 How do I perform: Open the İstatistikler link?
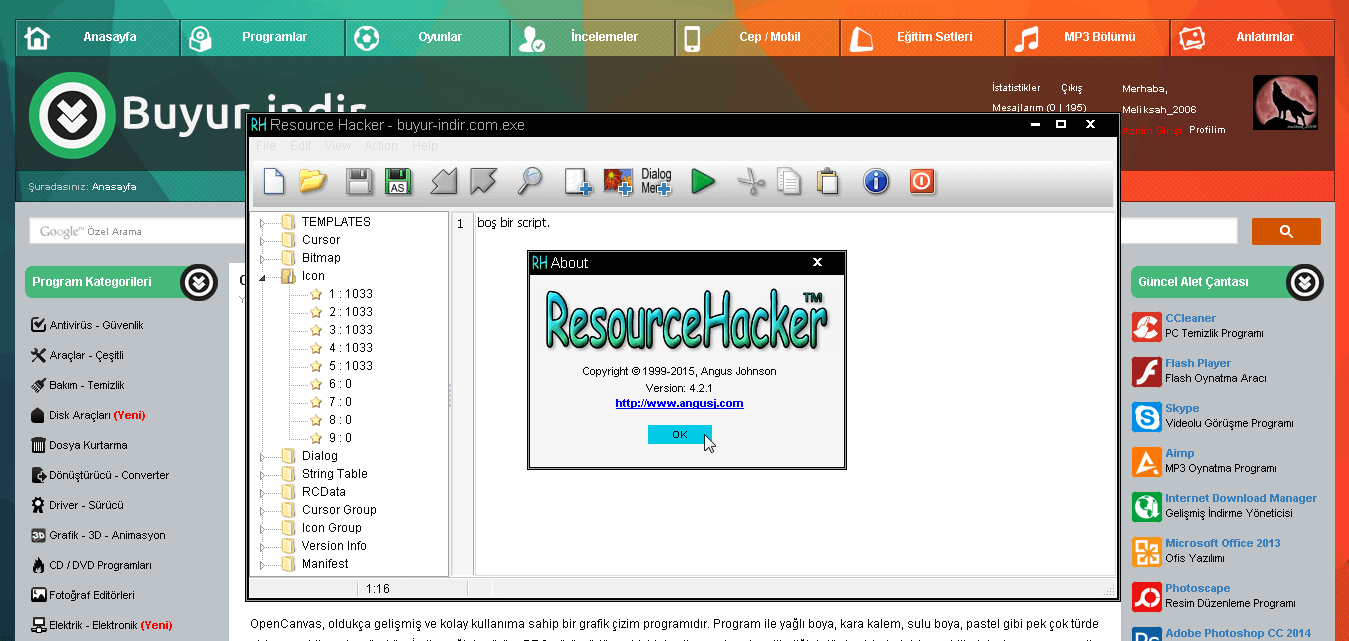(x=1016, y=88)
